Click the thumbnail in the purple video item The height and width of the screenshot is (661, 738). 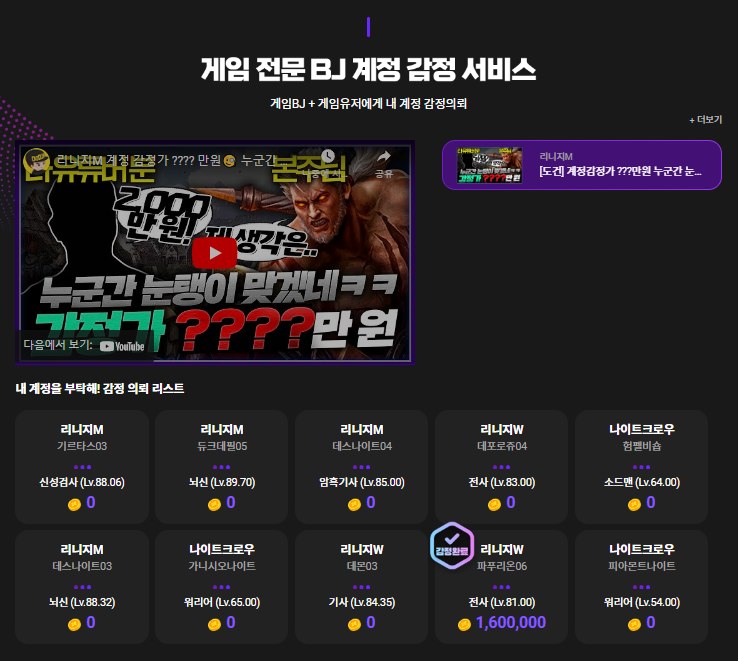pos(489,165)
